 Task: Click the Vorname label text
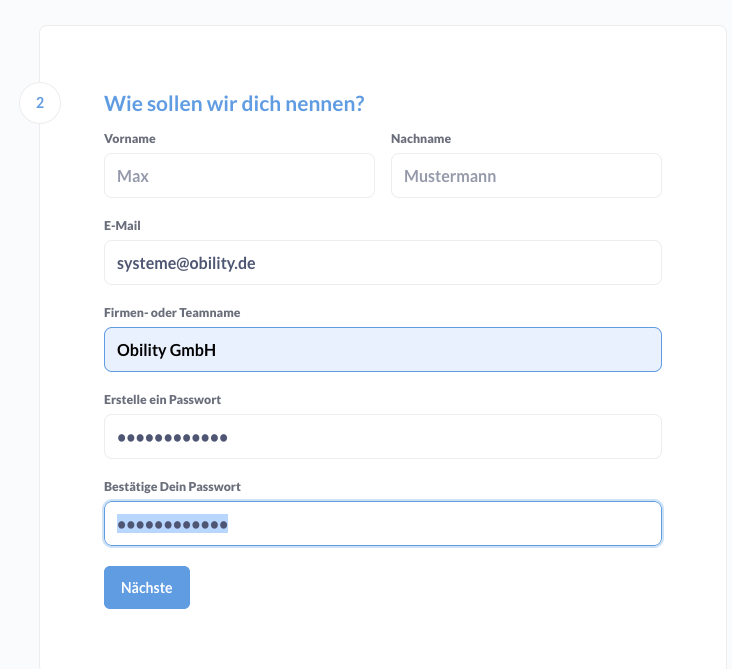(130, 139)
